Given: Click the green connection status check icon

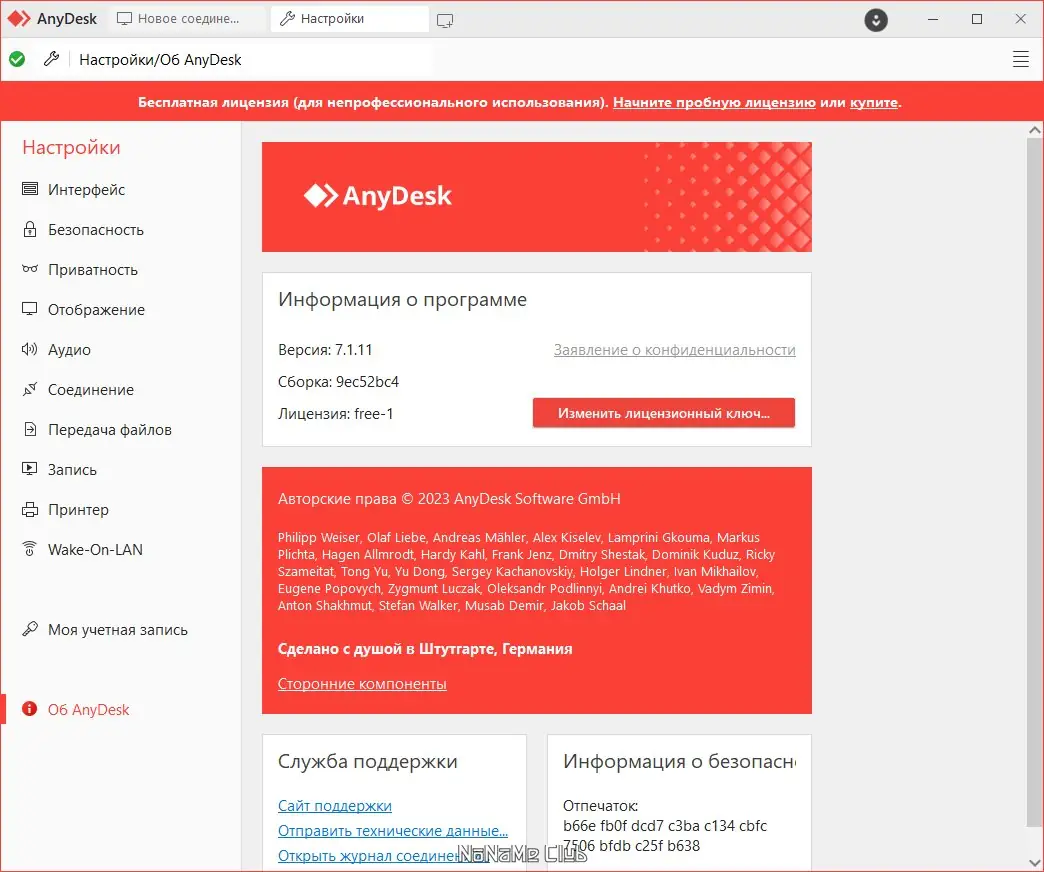Looking at the screenshot, I should (x=17, y=59).
